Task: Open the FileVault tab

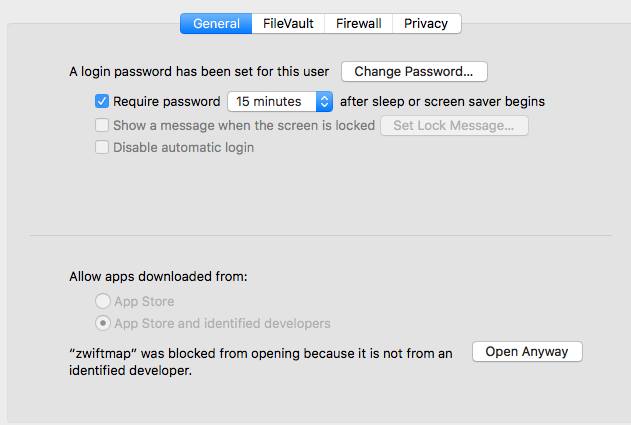Action: coord(288,23)
